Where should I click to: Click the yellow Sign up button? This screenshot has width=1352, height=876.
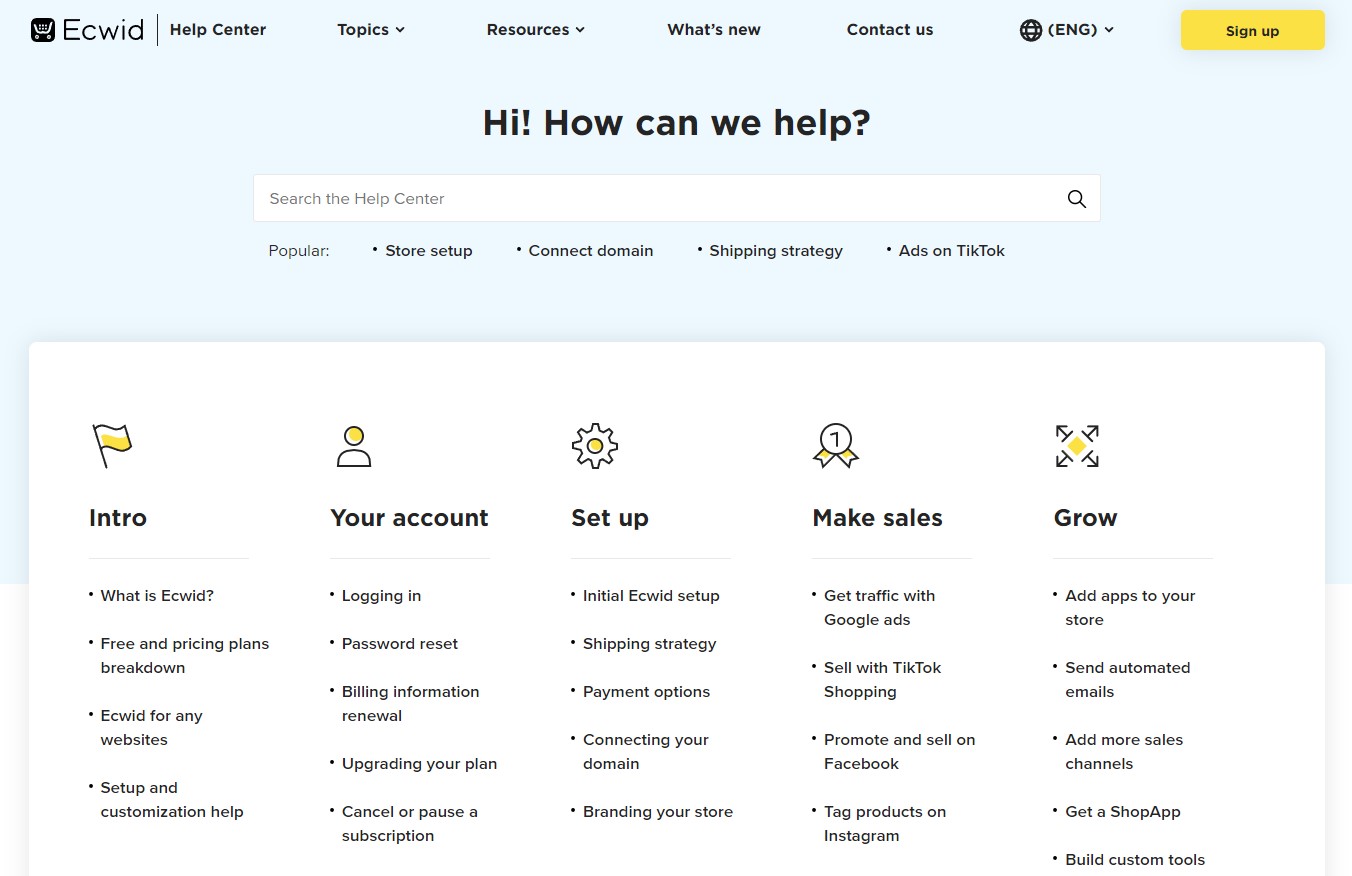[1252, 30]
